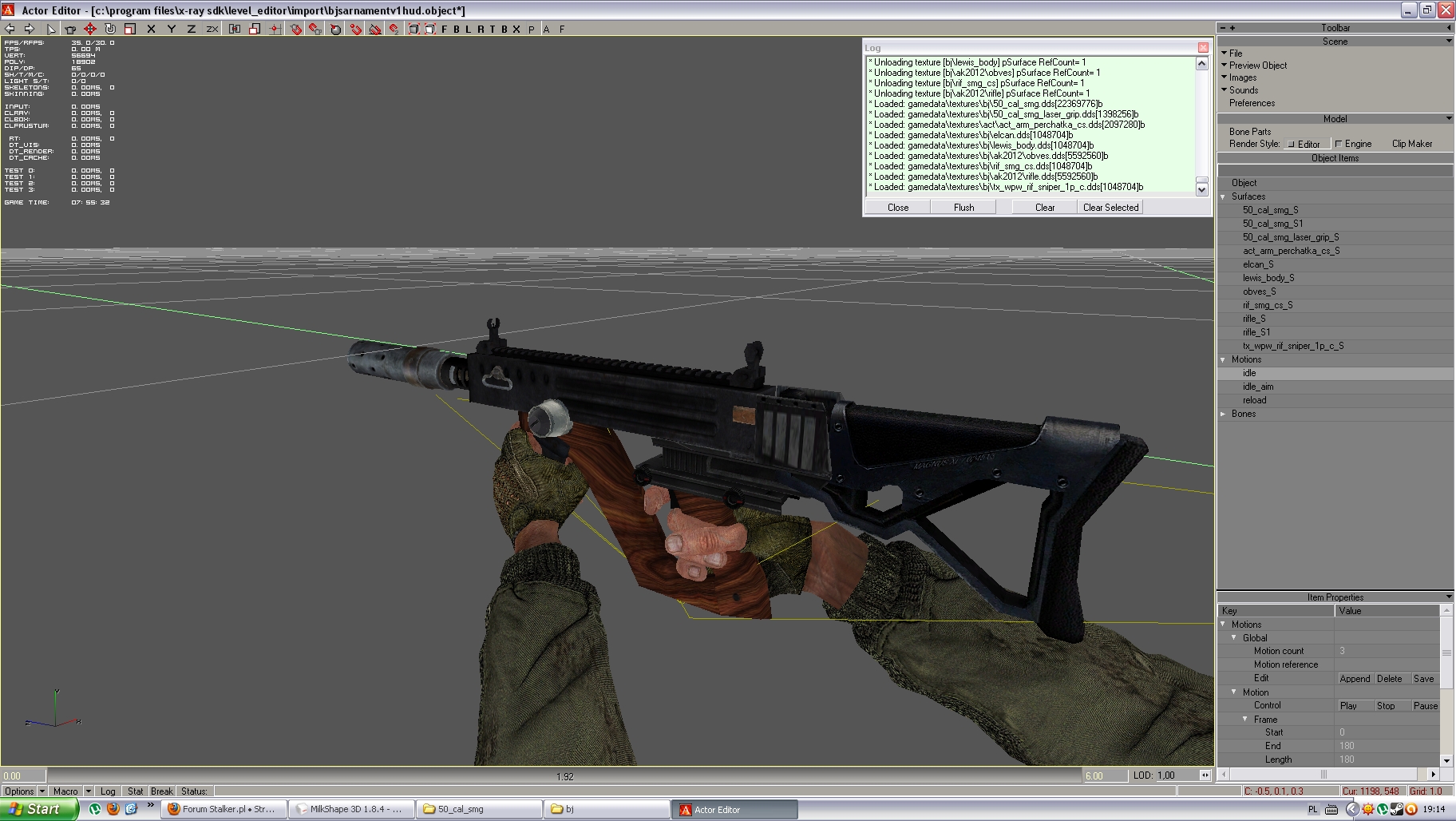Choose the Scale tool icon
This screenshot has height=821, width=1456.
129,29
